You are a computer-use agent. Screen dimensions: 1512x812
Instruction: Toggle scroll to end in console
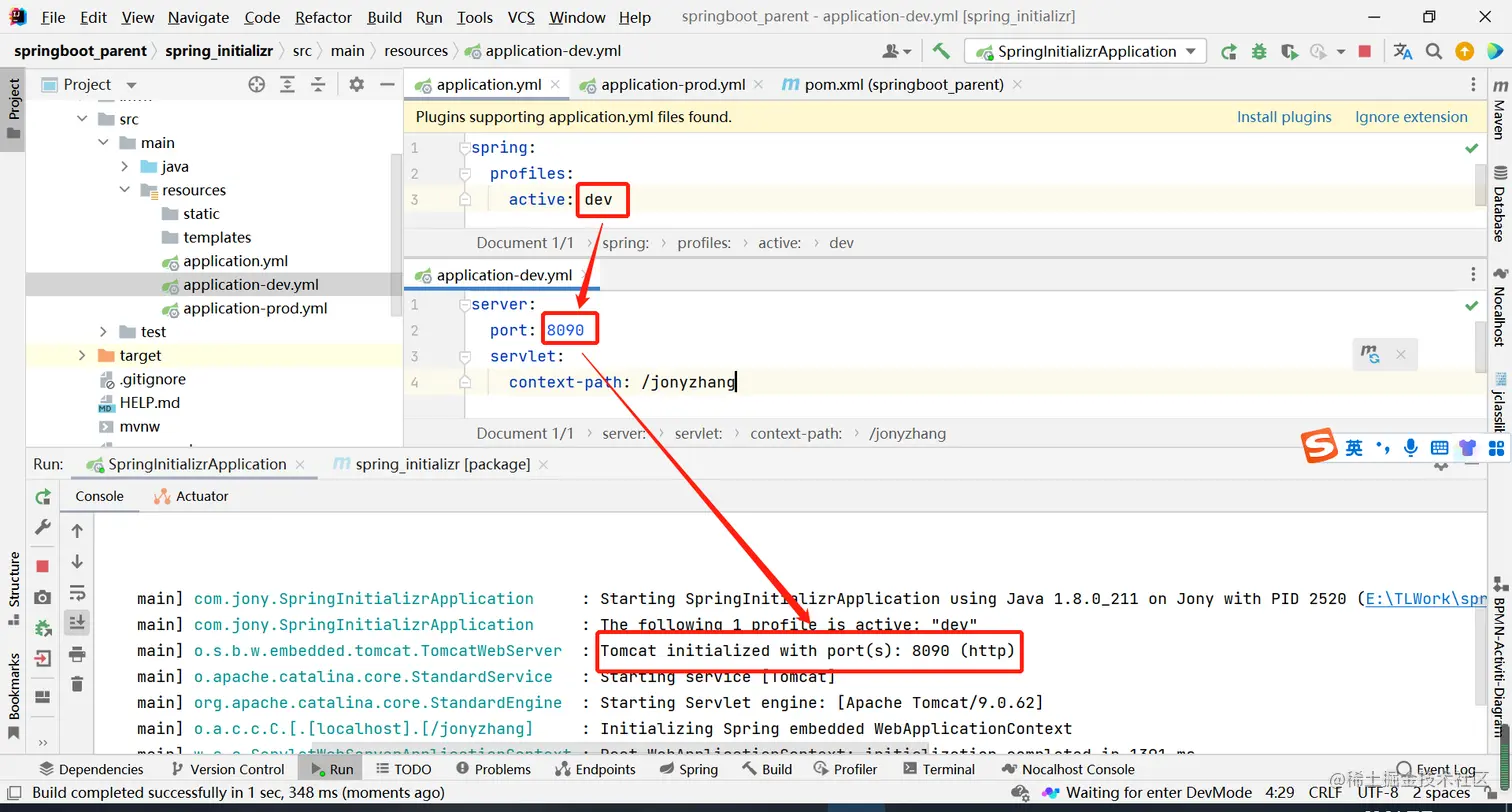tap(77, 623)
